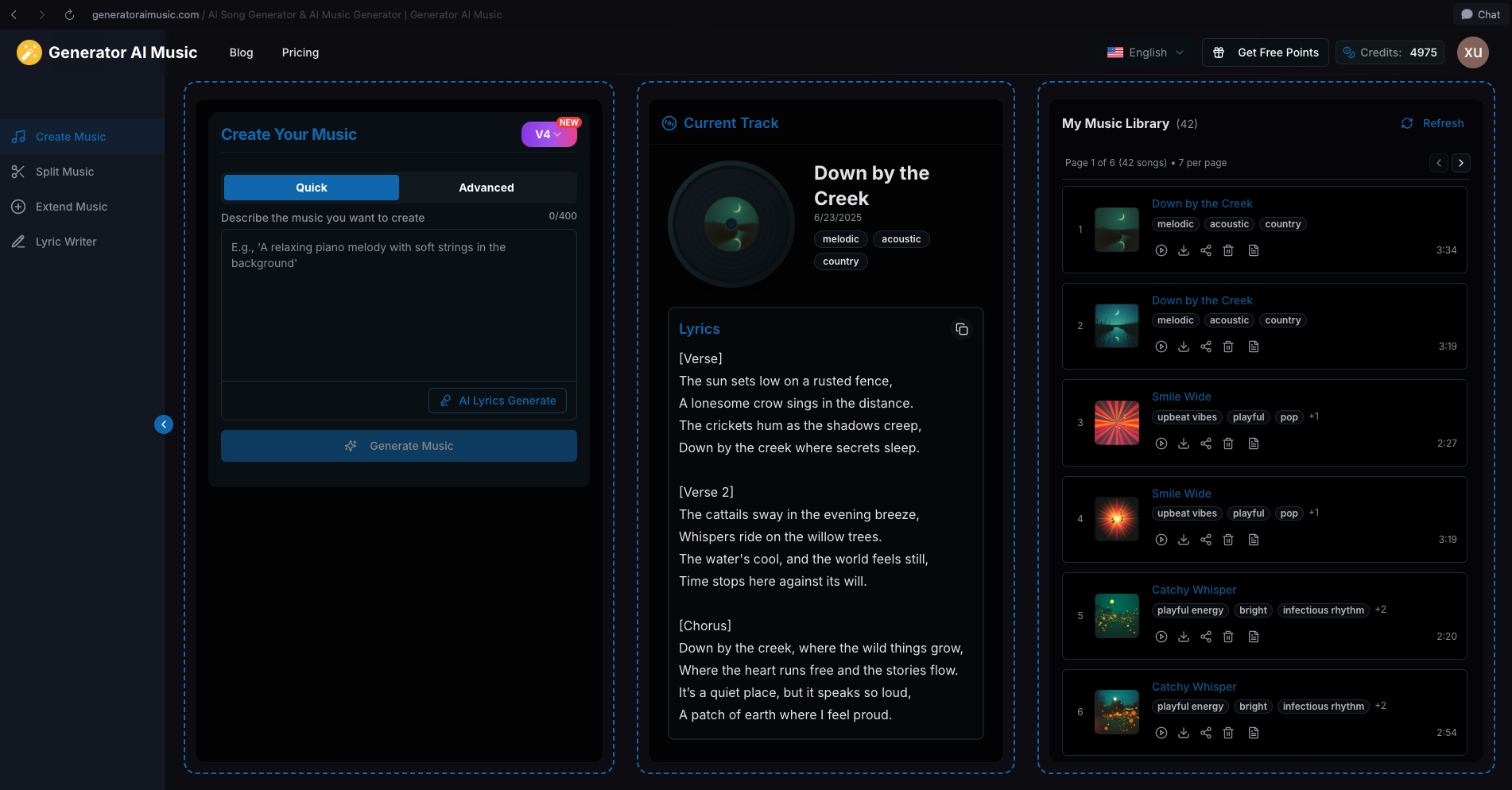
Task: Open Get Free Points
Action: (1265, 52)
